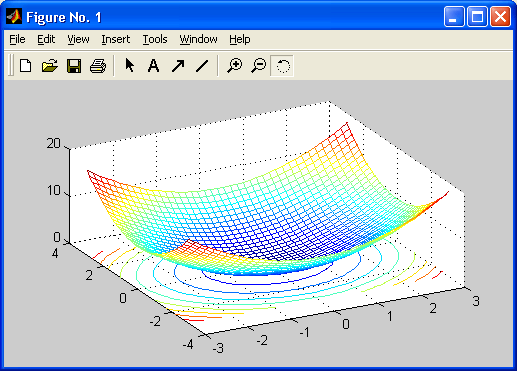Viewport: 517px width, 371px height.
Task: Open the Help menu
Action: tap(240, 39)
